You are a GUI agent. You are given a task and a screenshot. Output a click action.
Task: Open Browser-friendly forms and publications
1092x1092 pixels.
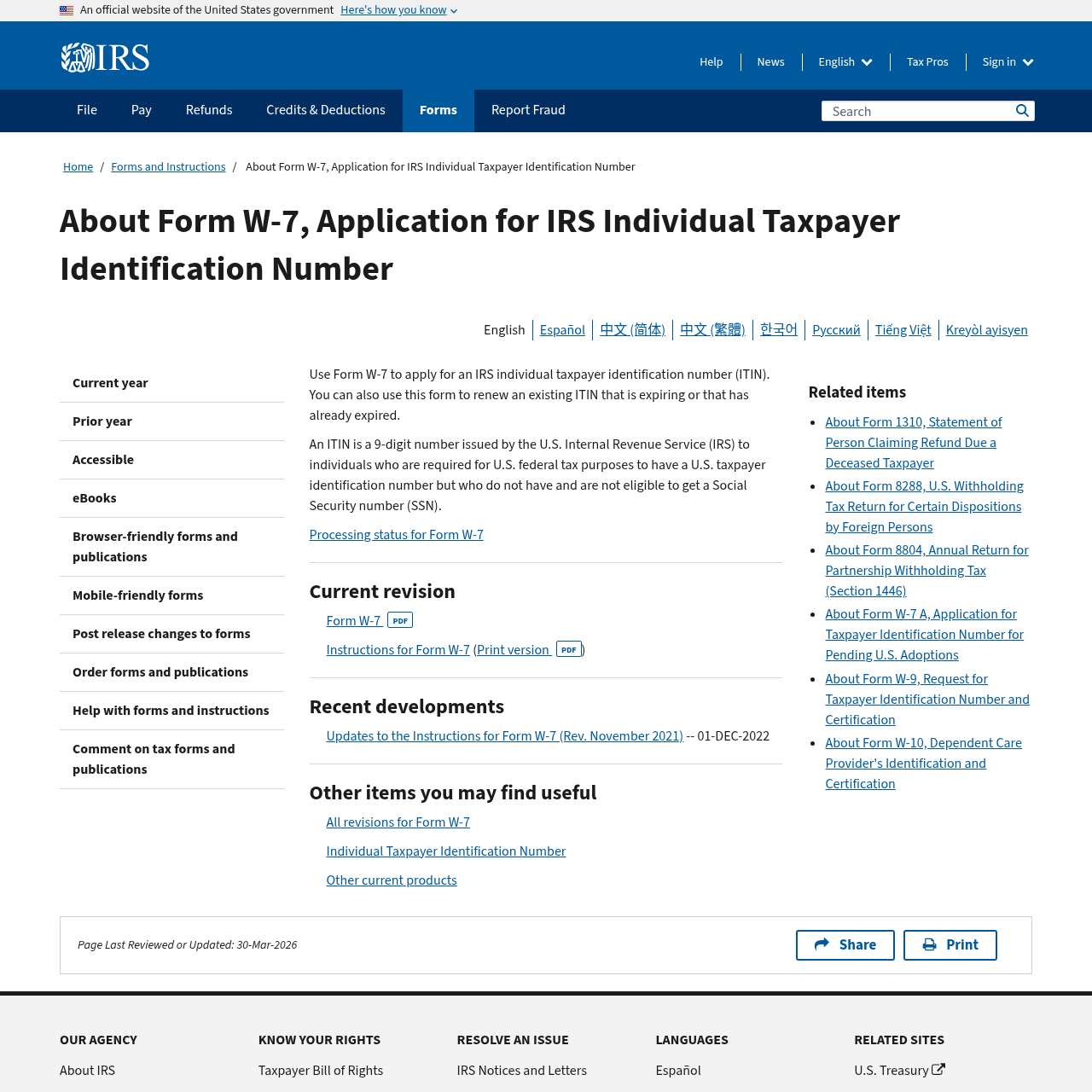tap(171, 547)
